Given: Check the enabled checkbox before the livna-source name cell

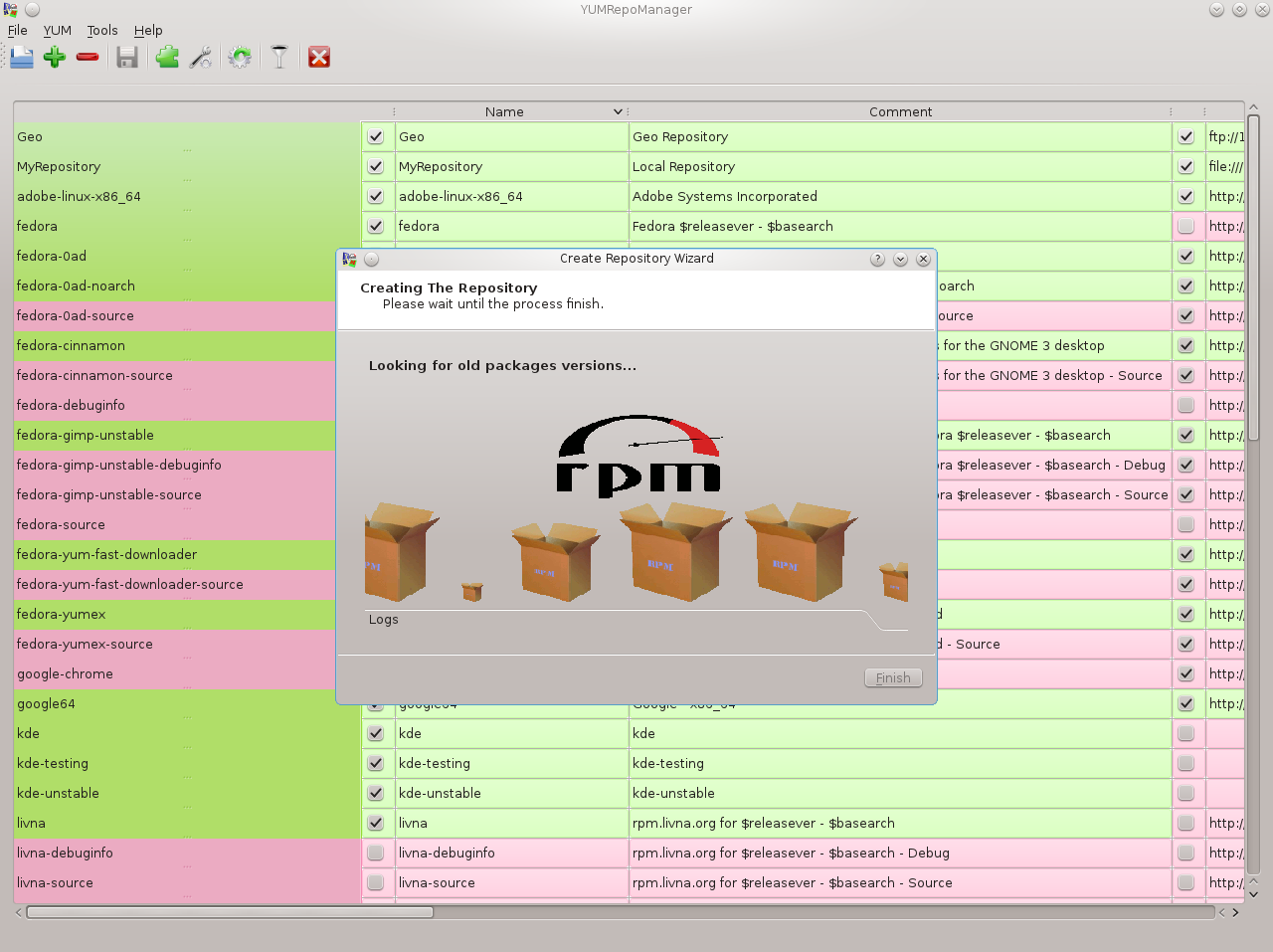Looking at the screenshot, I should tap(376, 883).
